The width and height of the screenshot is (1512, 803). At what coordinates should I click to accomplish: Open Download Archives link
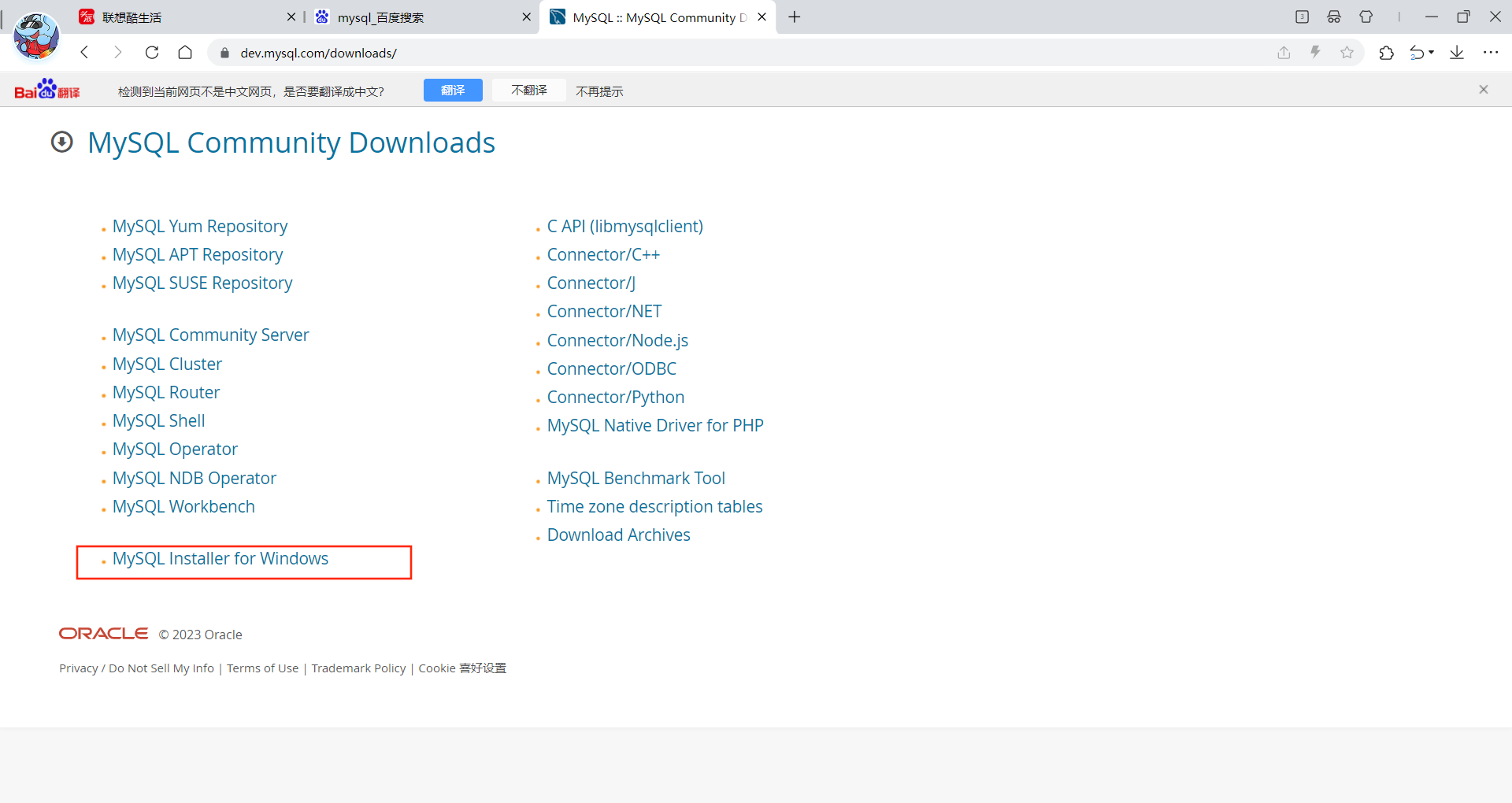[619, 535]
